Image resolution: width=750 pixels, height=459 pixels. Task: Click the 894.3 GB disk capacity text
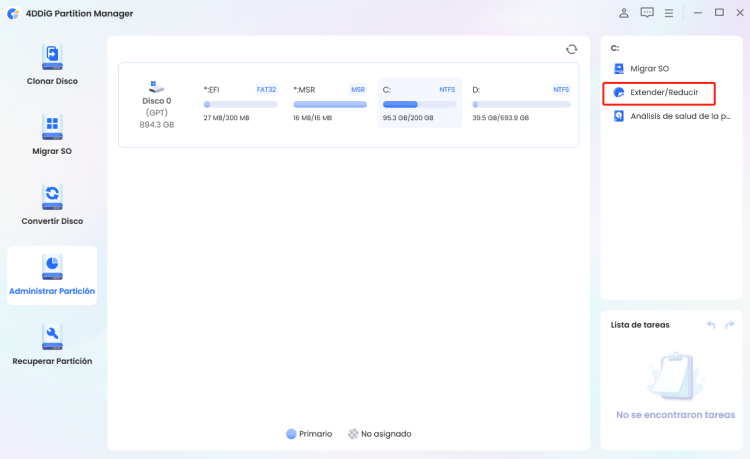[x=156, y=125]
